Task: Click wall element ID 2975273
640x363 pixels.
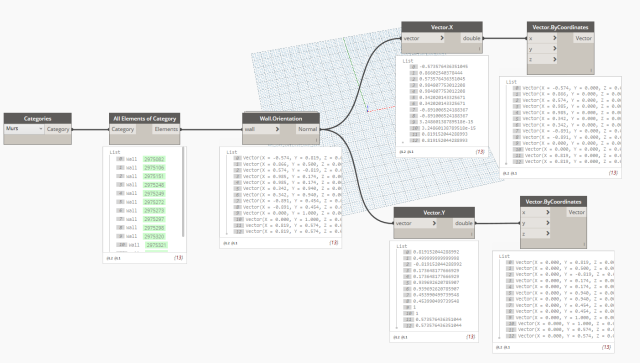Action: (x=154, y=211)
